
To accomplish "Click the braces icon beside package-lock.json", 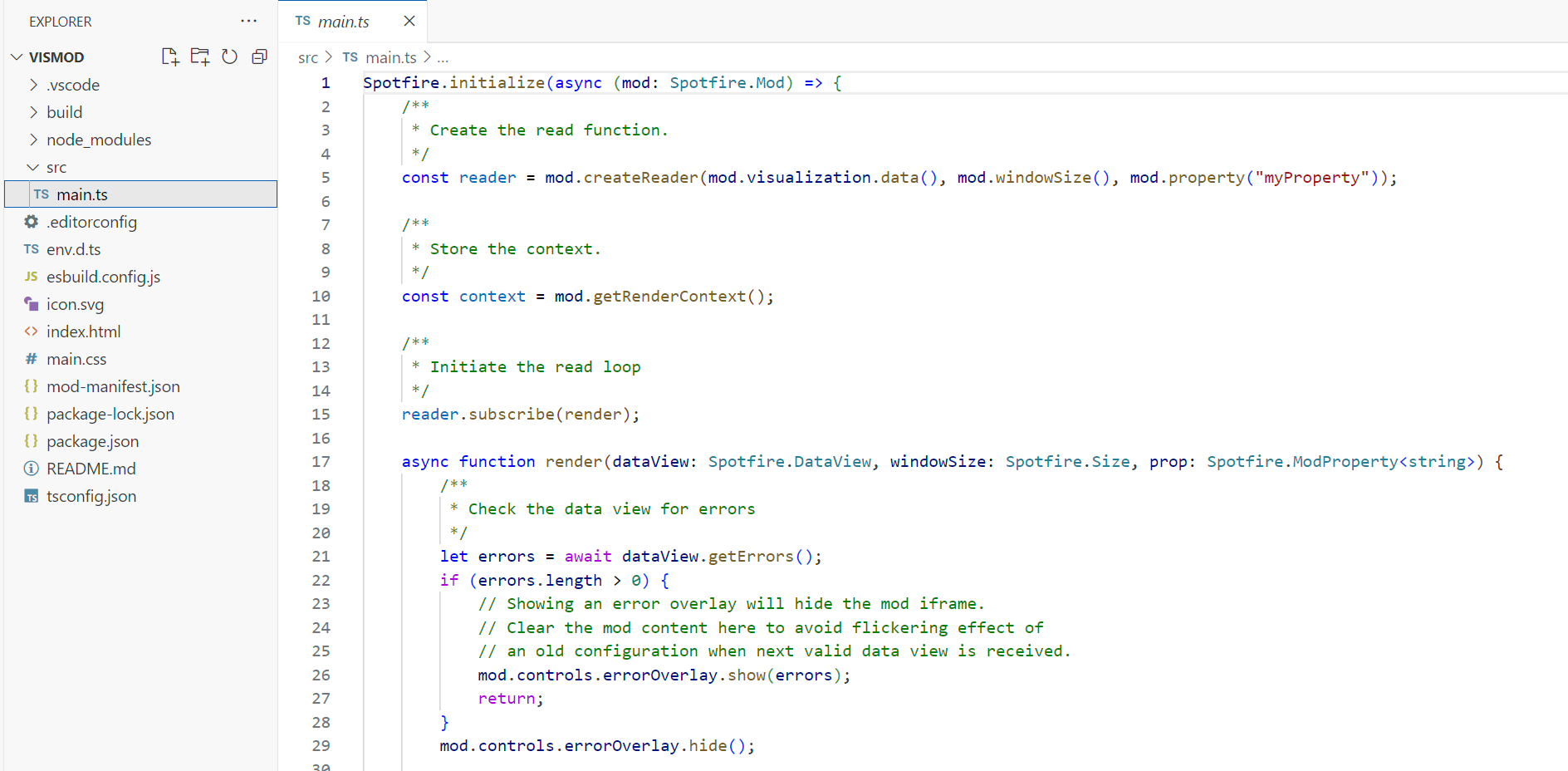I will (x=32, y=414).
